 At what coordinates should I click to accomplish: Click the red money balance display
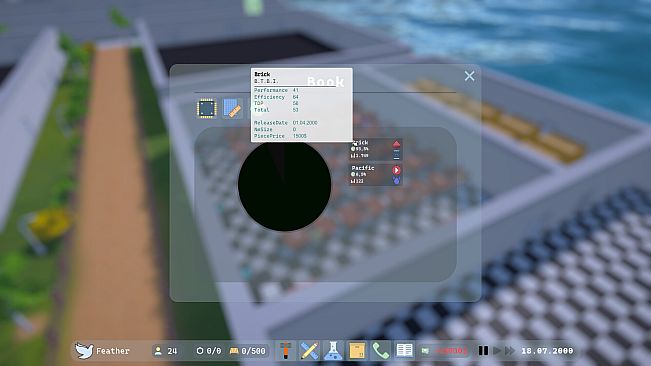coord(451,351)
